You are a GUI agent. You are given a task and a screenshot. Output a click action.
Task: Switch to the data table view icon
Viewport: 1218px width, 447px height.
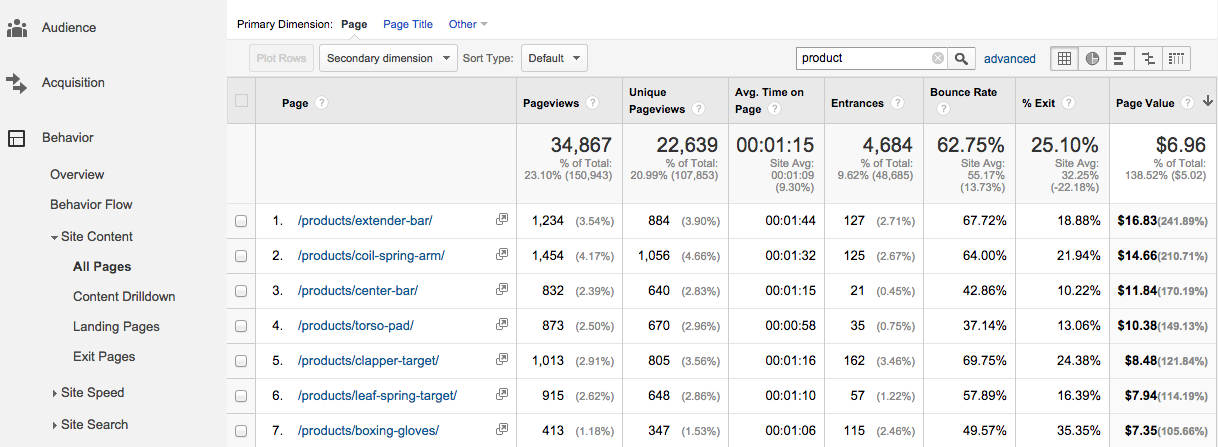click(1064, 58)
